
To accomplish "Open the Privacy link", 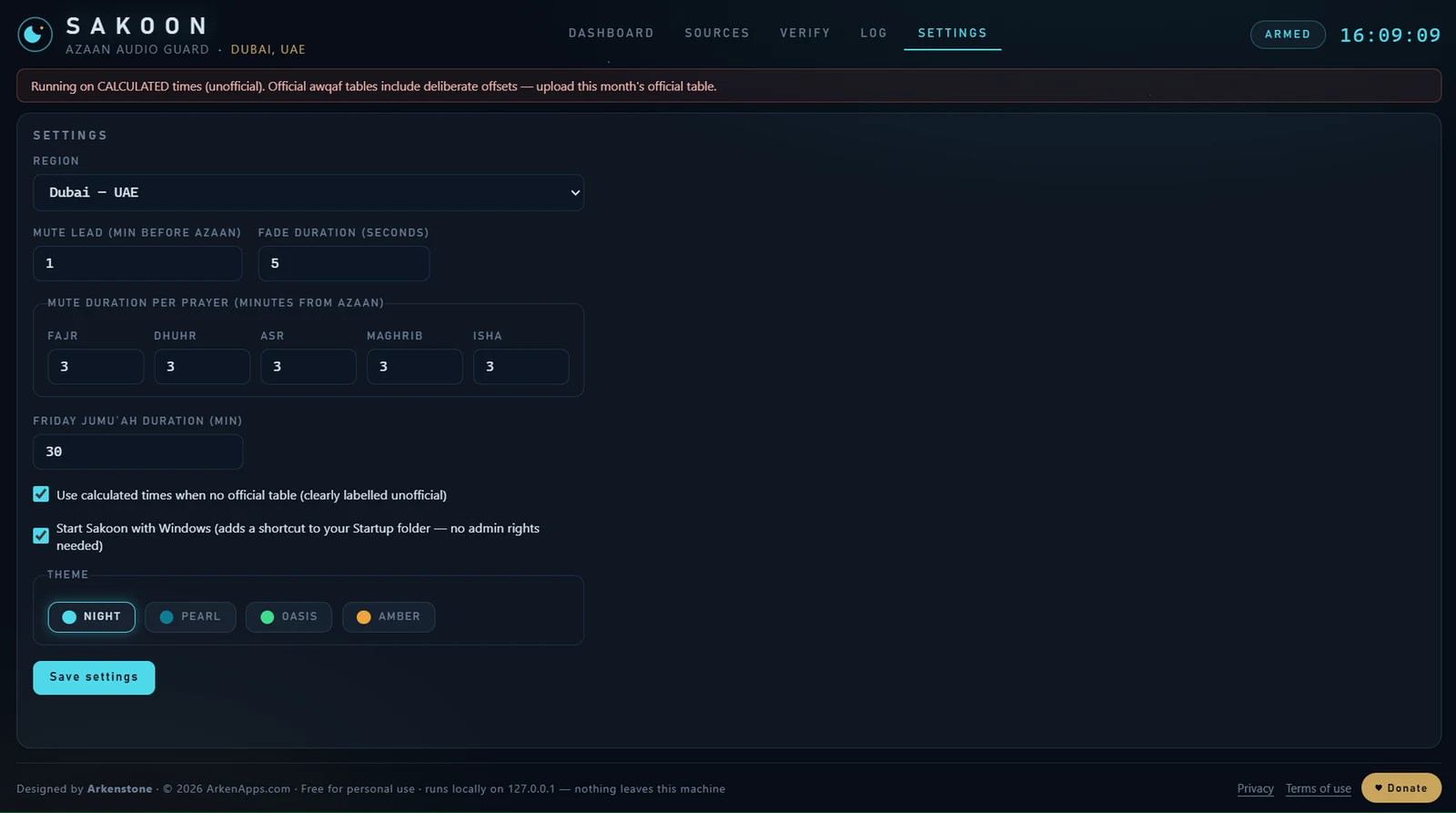I will point(1255,788).
